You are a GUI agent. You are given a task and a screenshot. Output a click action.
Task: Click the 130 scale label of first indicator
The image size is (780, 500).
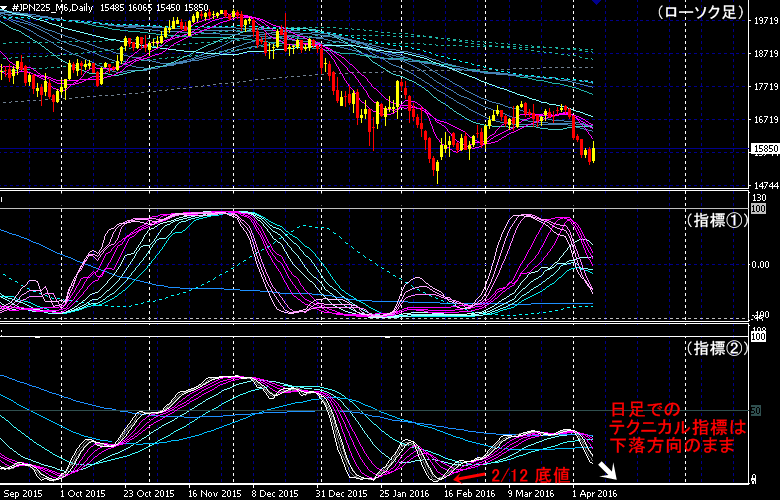point(760,198)
